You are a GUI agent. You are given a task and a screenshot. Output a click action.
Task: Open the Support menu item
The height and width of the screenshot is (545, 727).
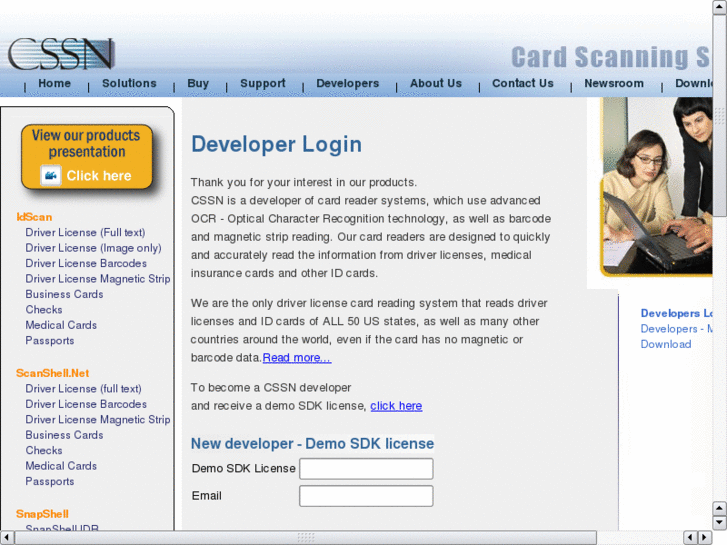click(263, 83)
